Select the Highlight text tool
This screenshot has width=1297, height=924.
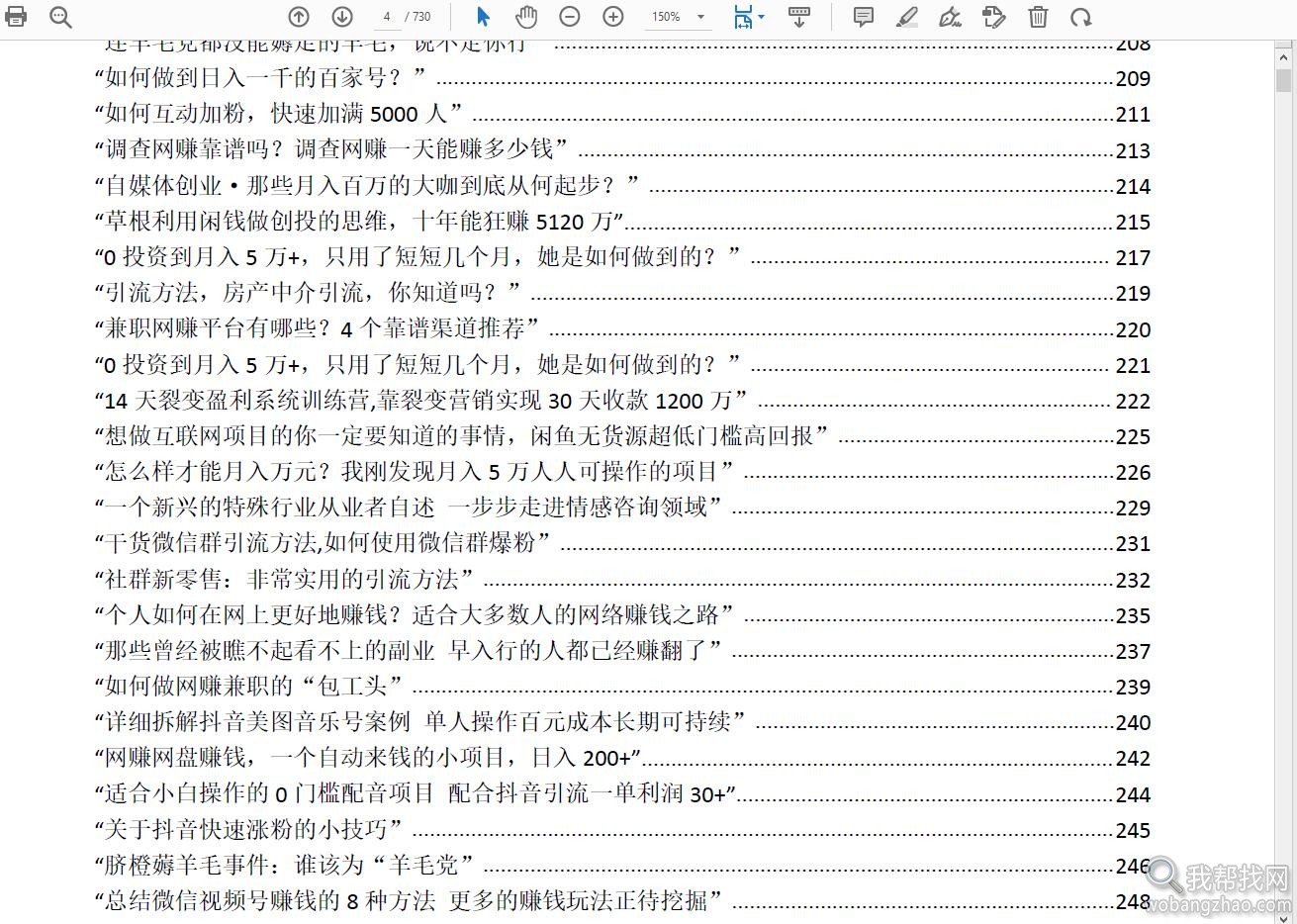click(906, 16)
